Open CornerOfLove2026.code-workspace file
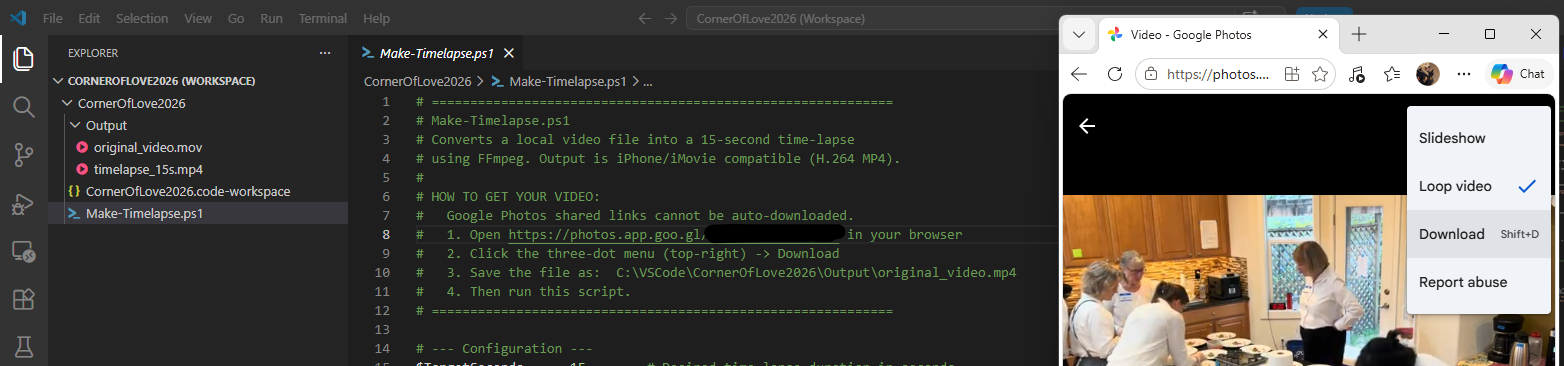The height and width of the screenshot is (366, 1564). (x=198, y=191)
